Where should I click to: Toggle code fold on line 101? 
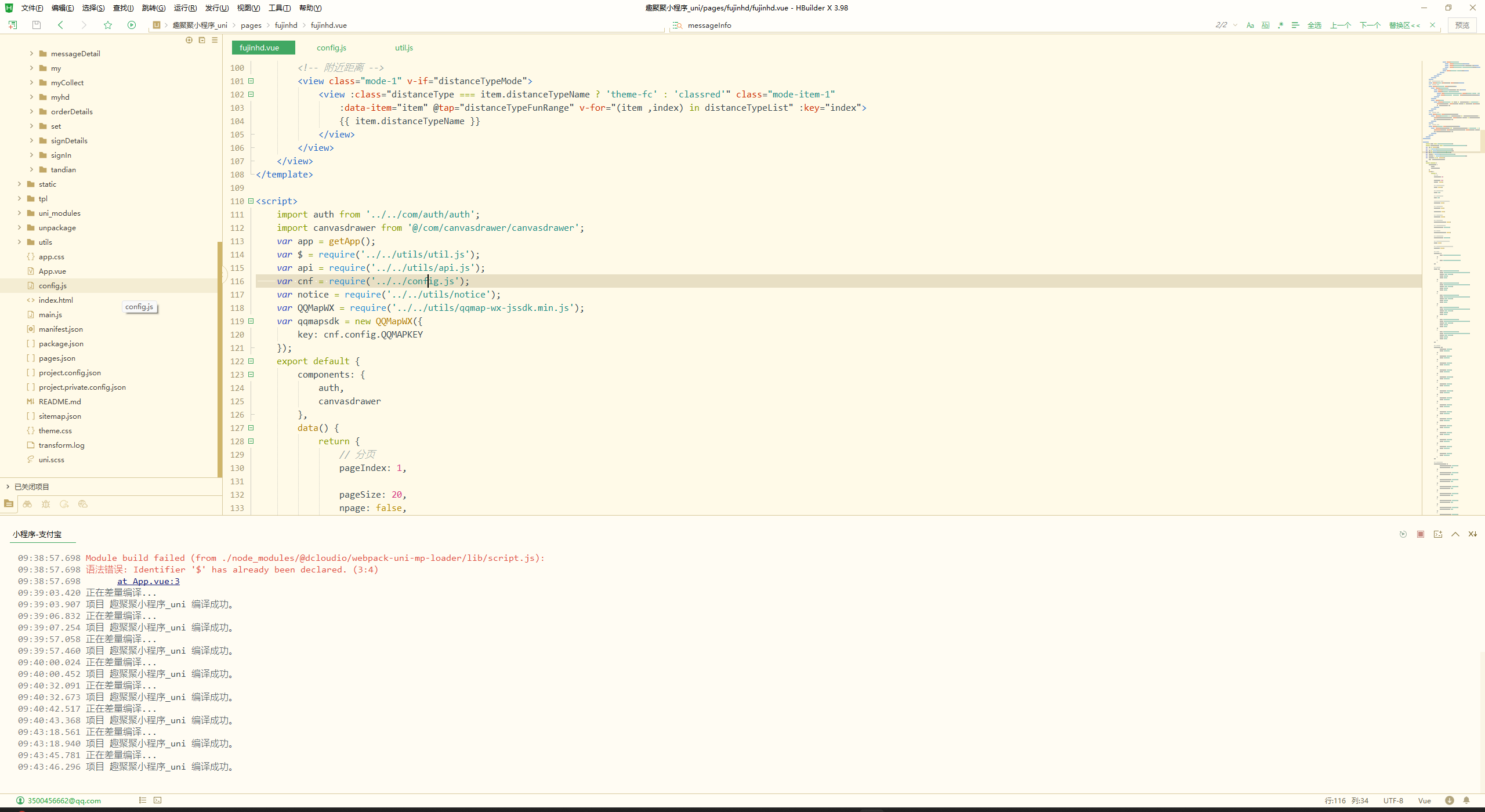[251, 81]
